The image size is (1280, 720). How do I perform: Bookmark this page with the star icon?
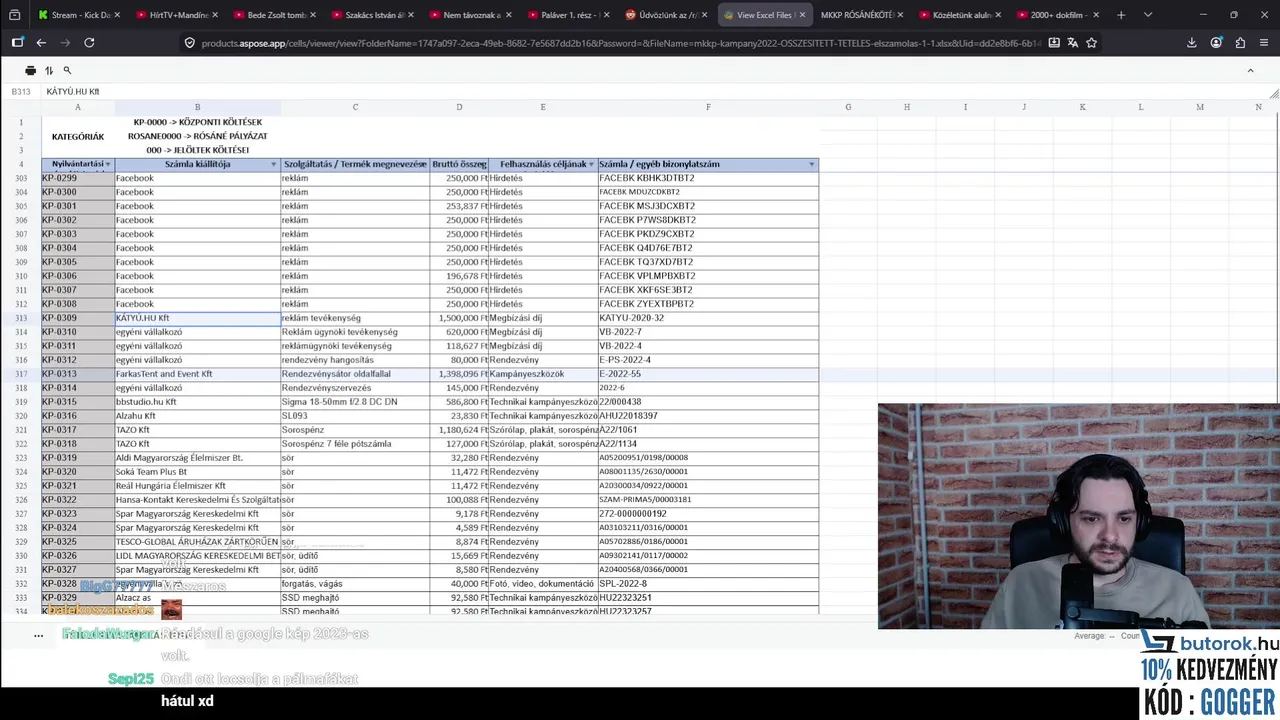[1092, 43]
